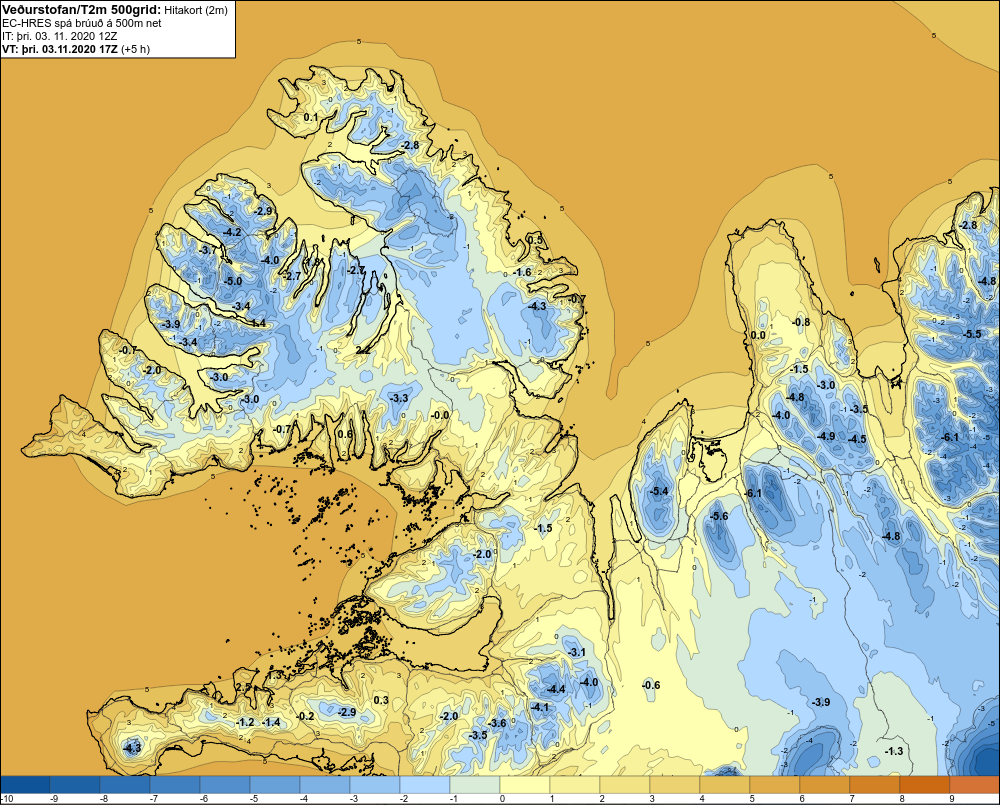
Task: Click the '-4.2' temperature value
Action: (233, 232)
